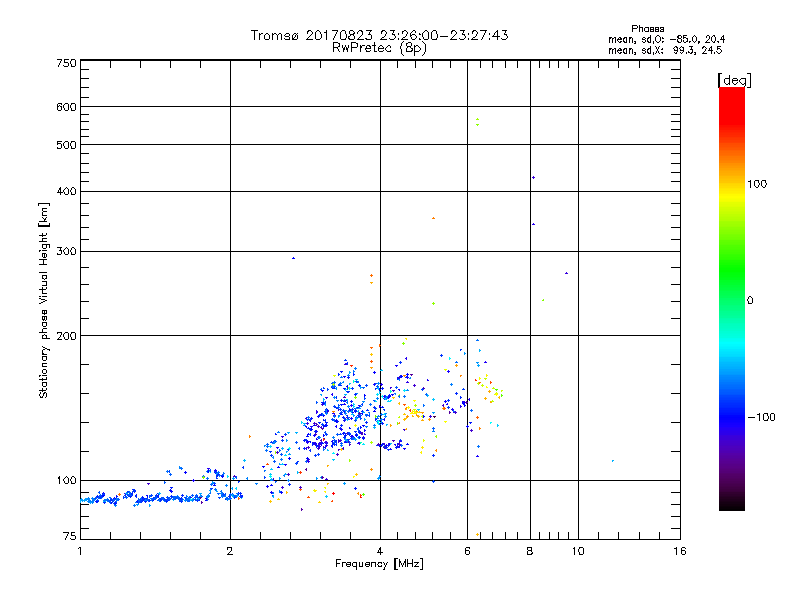
Task: Click the colorbar tick label "-100"
Action: pos(761,417)
